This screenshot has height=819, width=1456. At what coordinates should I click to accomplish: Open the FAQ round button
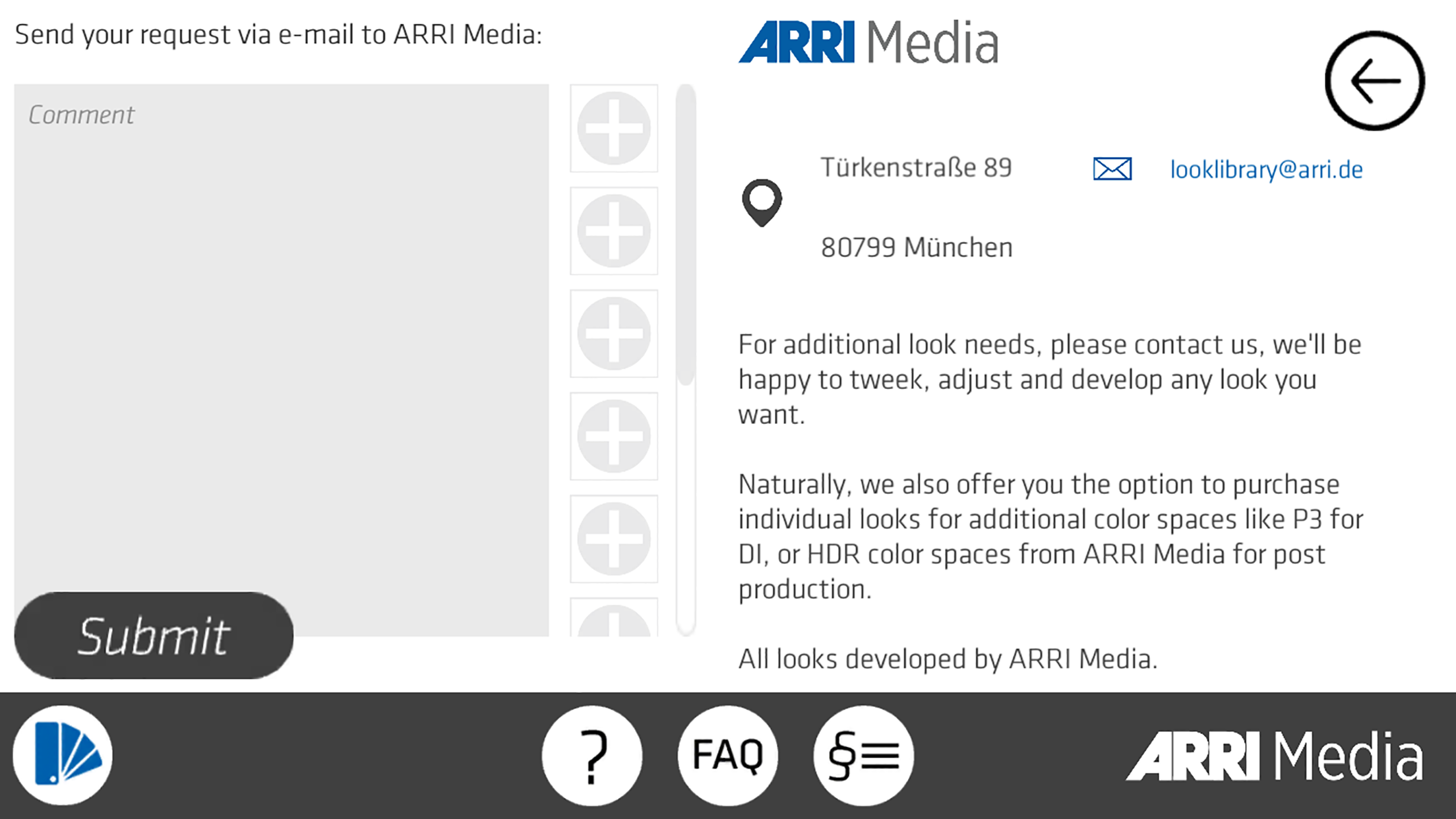[727, 755]
